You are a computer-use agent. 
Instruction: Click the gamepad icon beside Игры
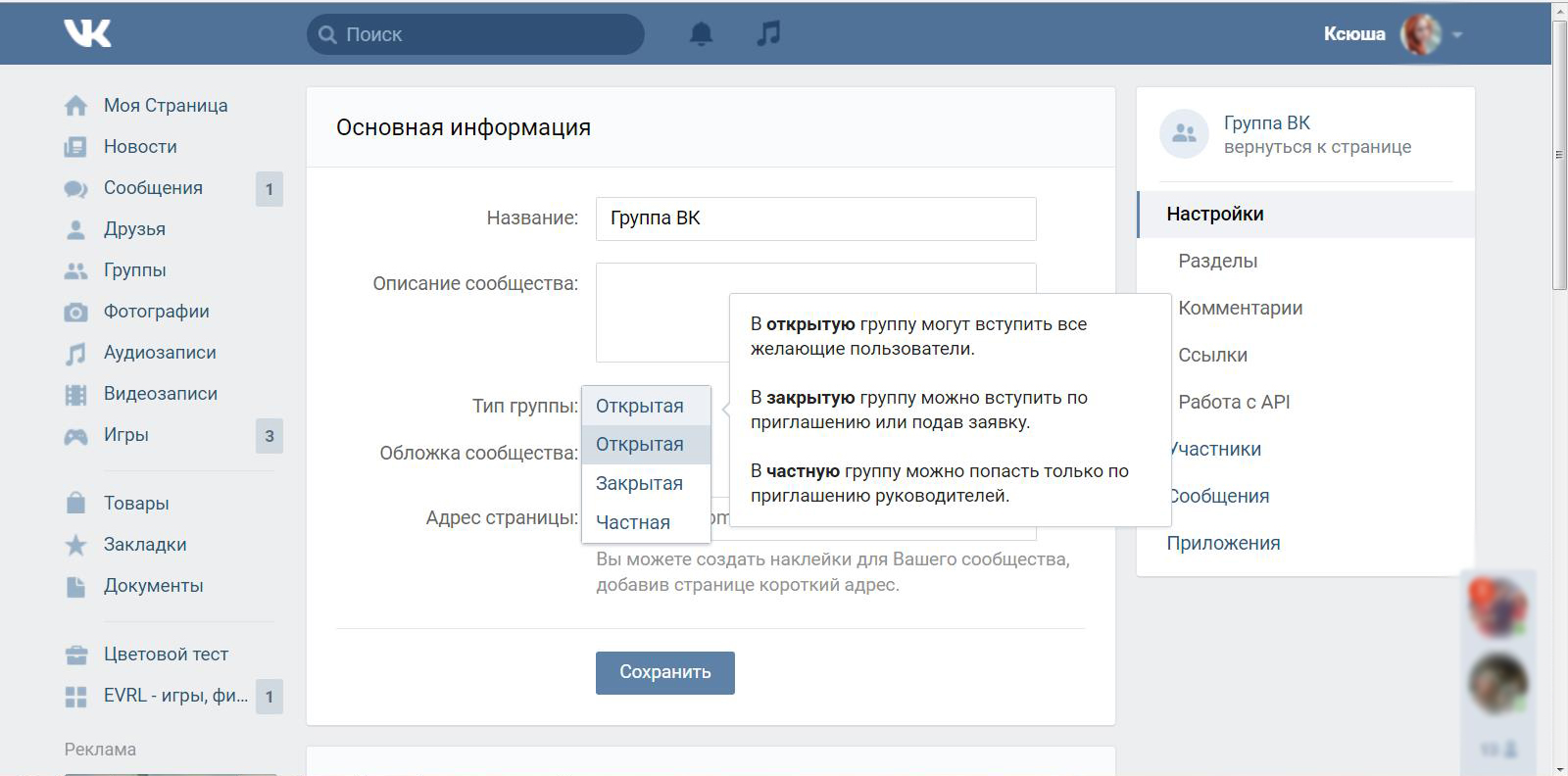click(75, 436)
